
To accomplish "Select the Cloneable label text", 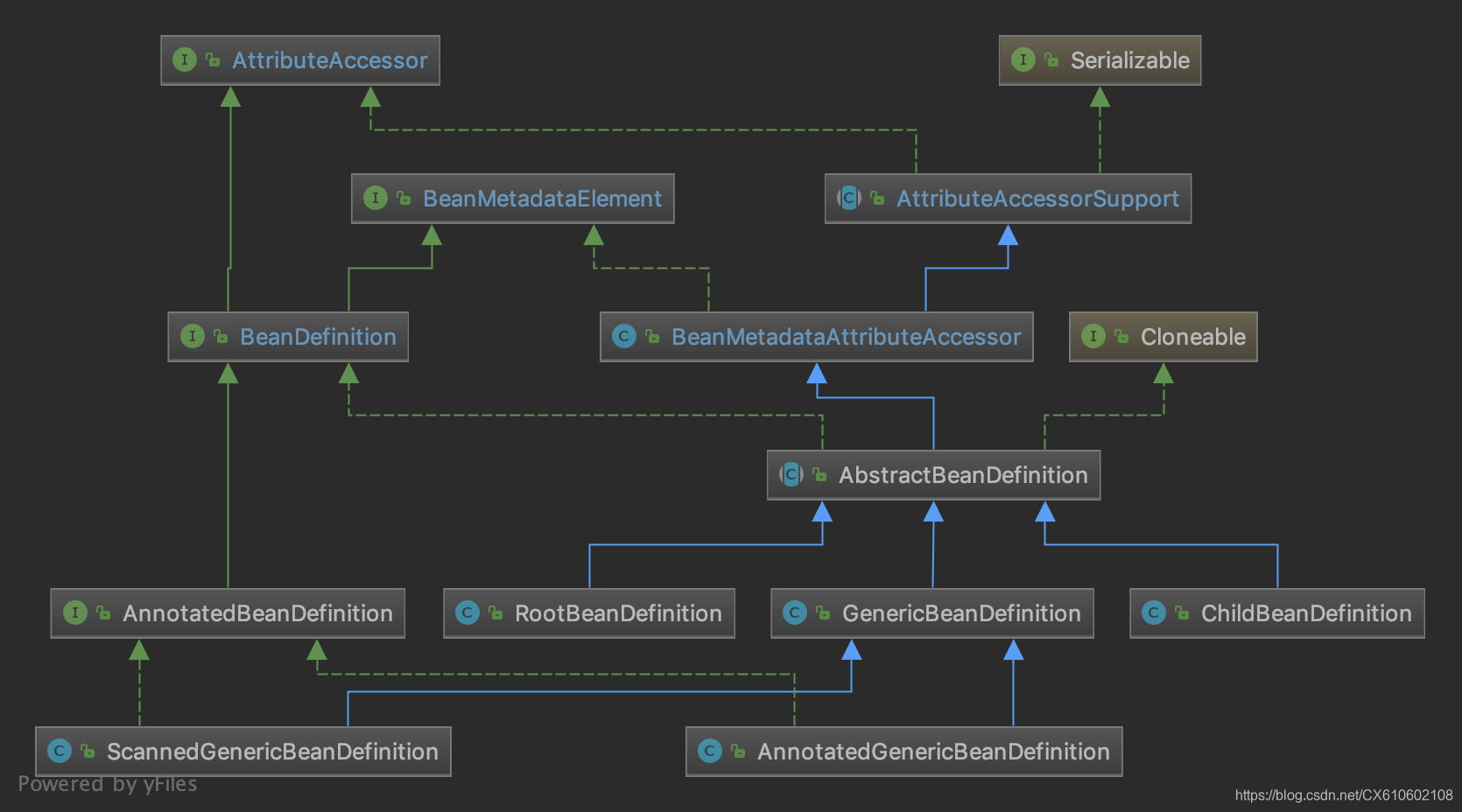I will [1193, 337].
